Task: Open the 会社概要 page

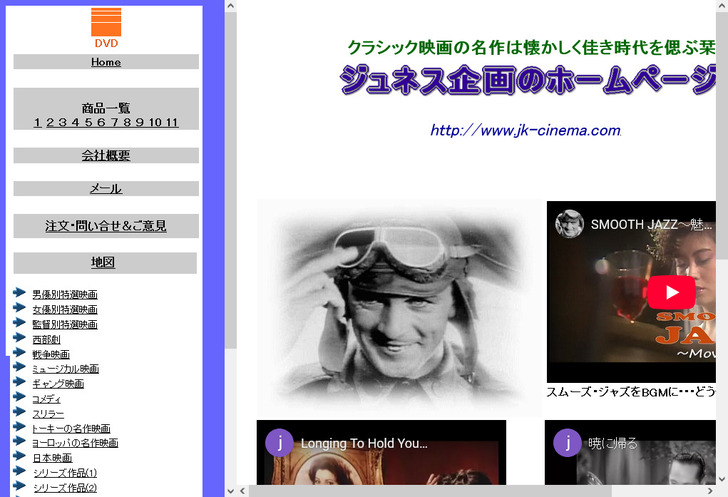Action: [x=106, y=156]
